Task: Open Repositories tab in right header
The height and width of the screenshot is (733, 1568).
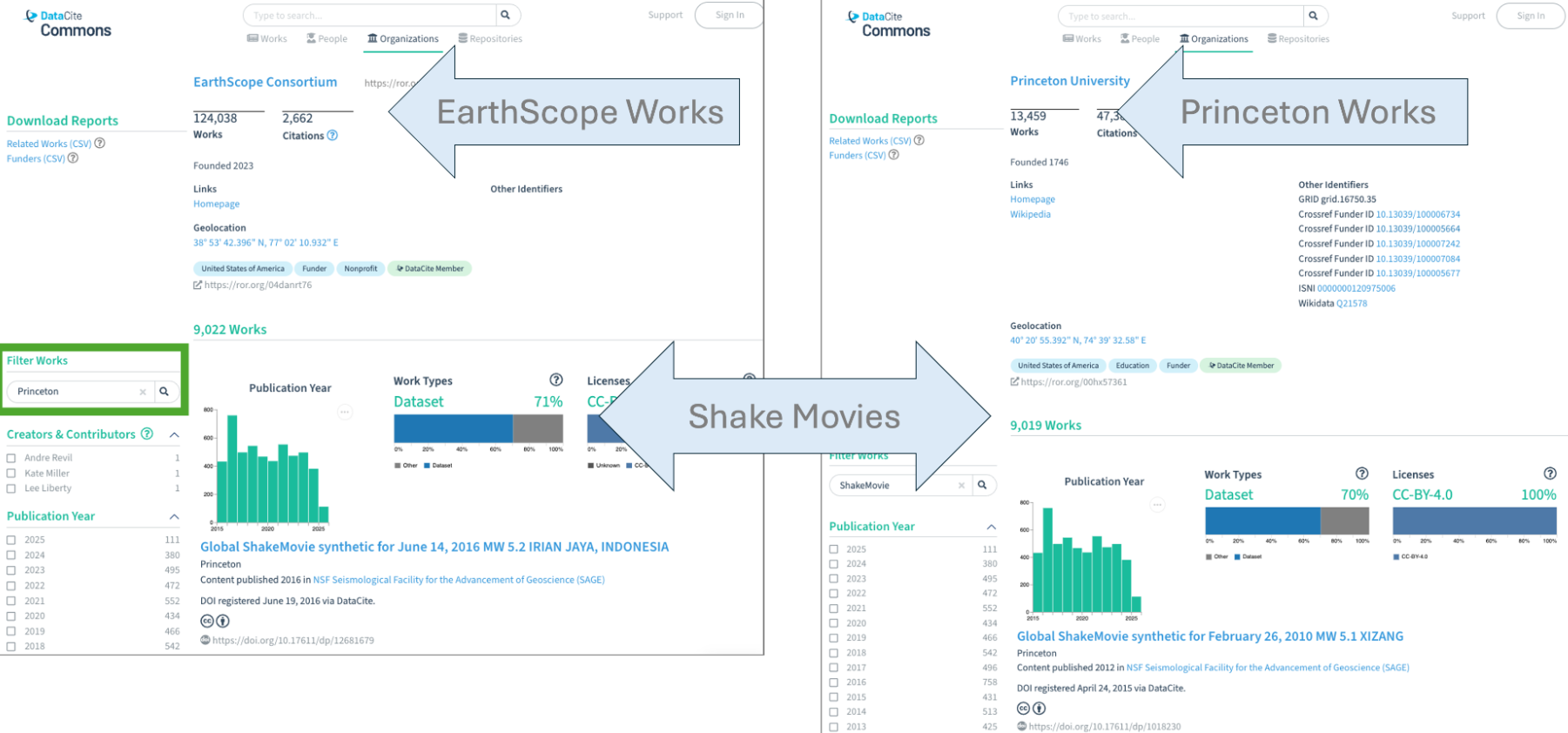Action: [1298, 38]
